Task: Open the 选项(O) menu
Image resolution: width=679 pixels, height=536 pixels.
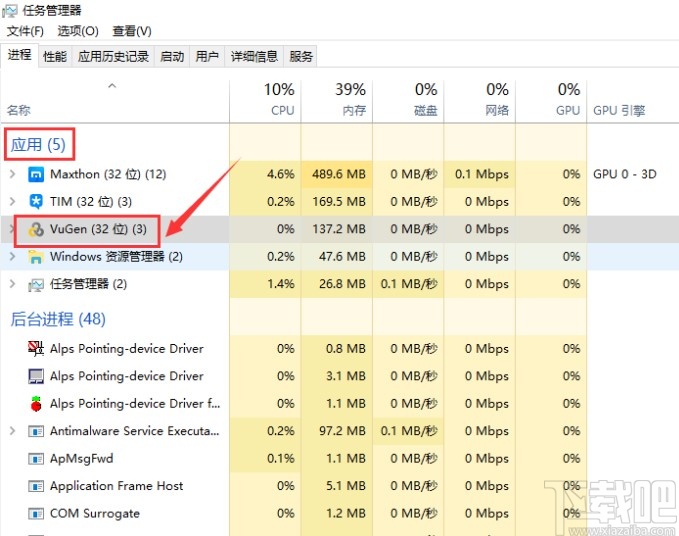Action: tap(78, 31)
